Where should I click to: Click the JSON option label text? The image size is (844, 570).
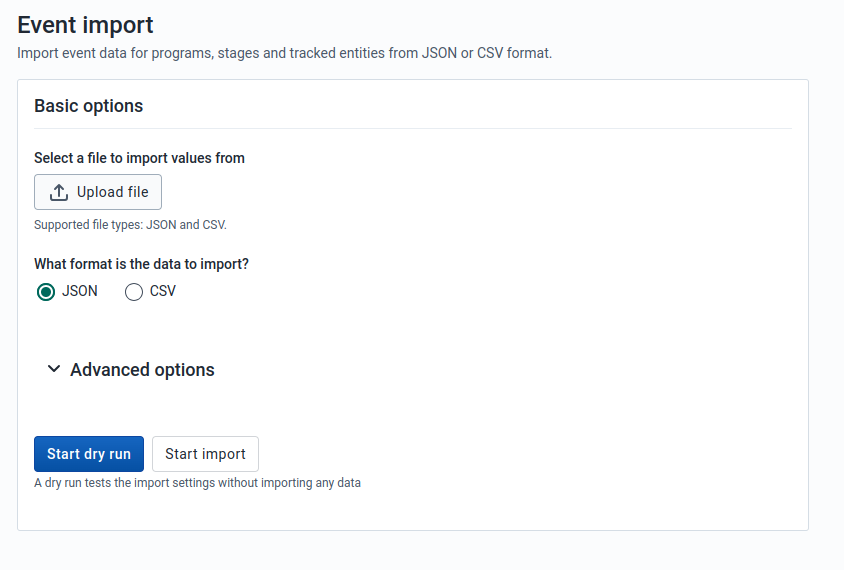pyautogui.click(x=80, y=292)
